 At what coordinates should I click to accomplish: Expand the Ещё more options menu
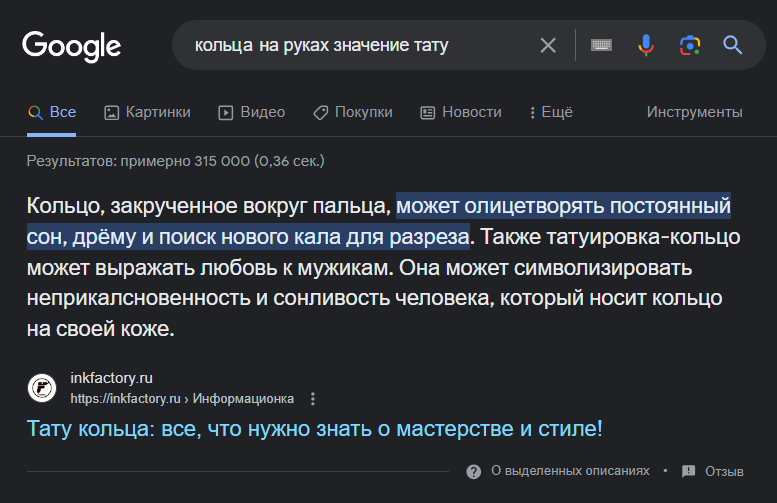(550, 112)
